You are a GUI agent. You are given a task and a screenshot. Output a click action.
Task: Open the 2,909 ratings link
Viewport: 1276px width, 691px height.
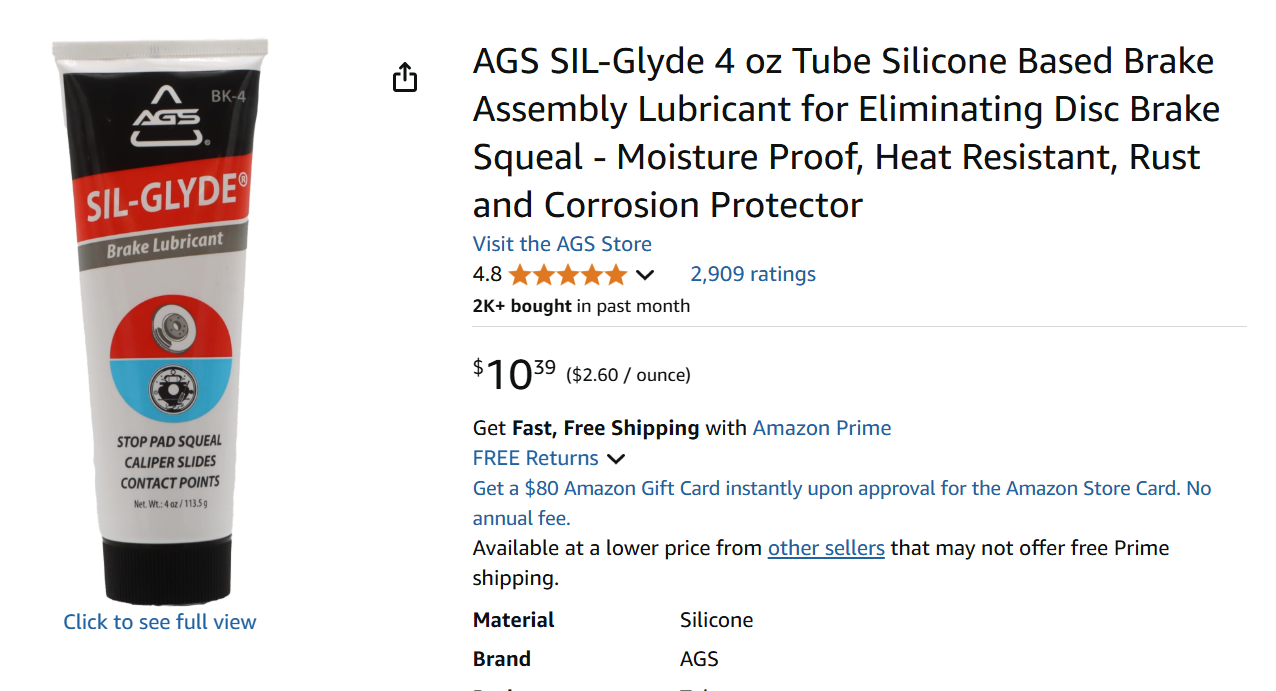(x=753, y=274)
